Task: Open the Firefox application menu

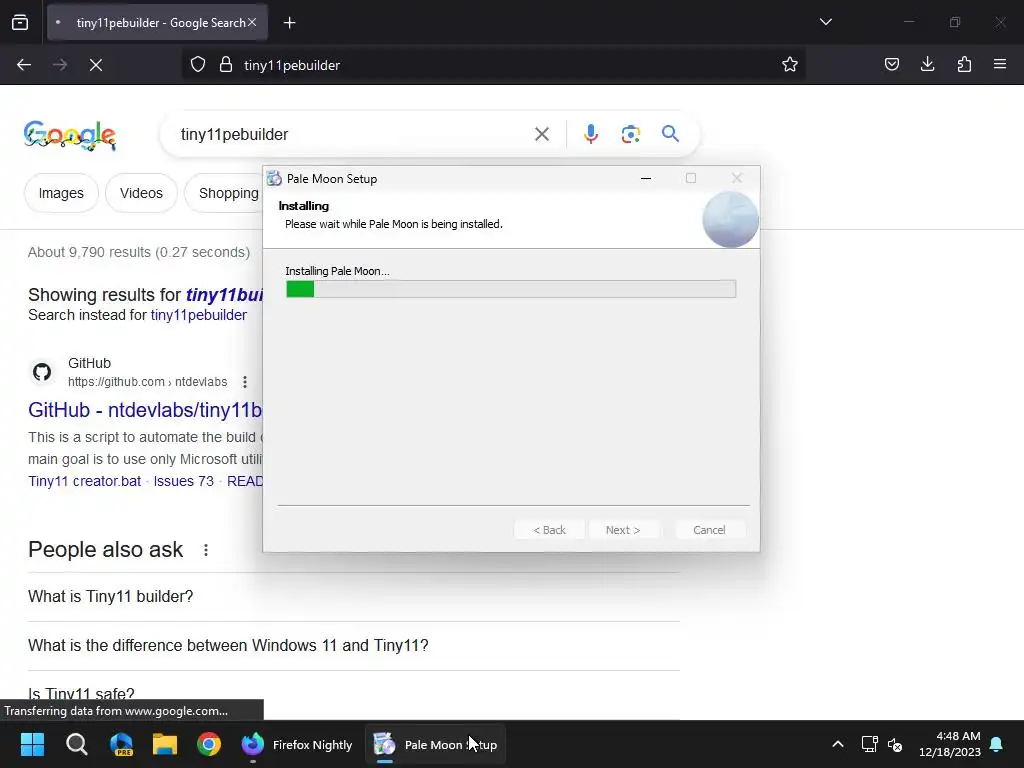Action: pos(1000,64)
